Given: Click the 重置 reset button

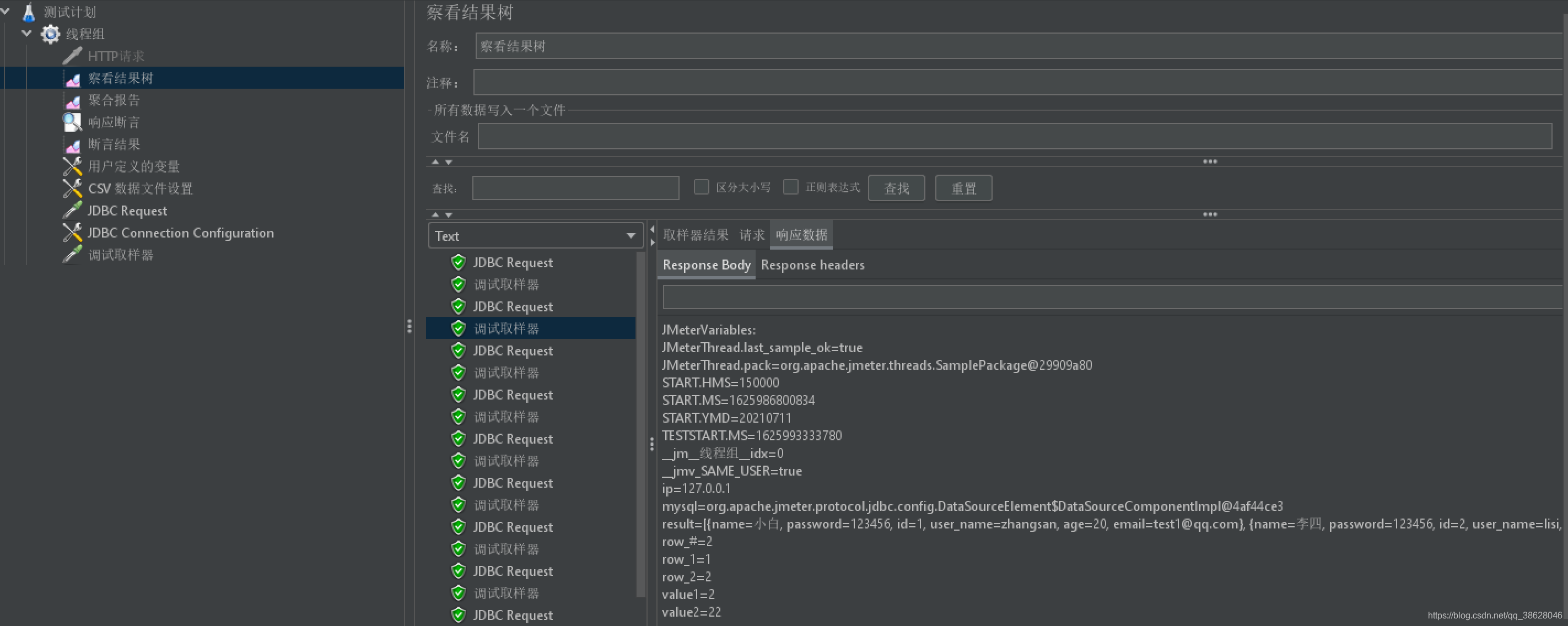Looking at the screenshot, I should tap(963, 188).
